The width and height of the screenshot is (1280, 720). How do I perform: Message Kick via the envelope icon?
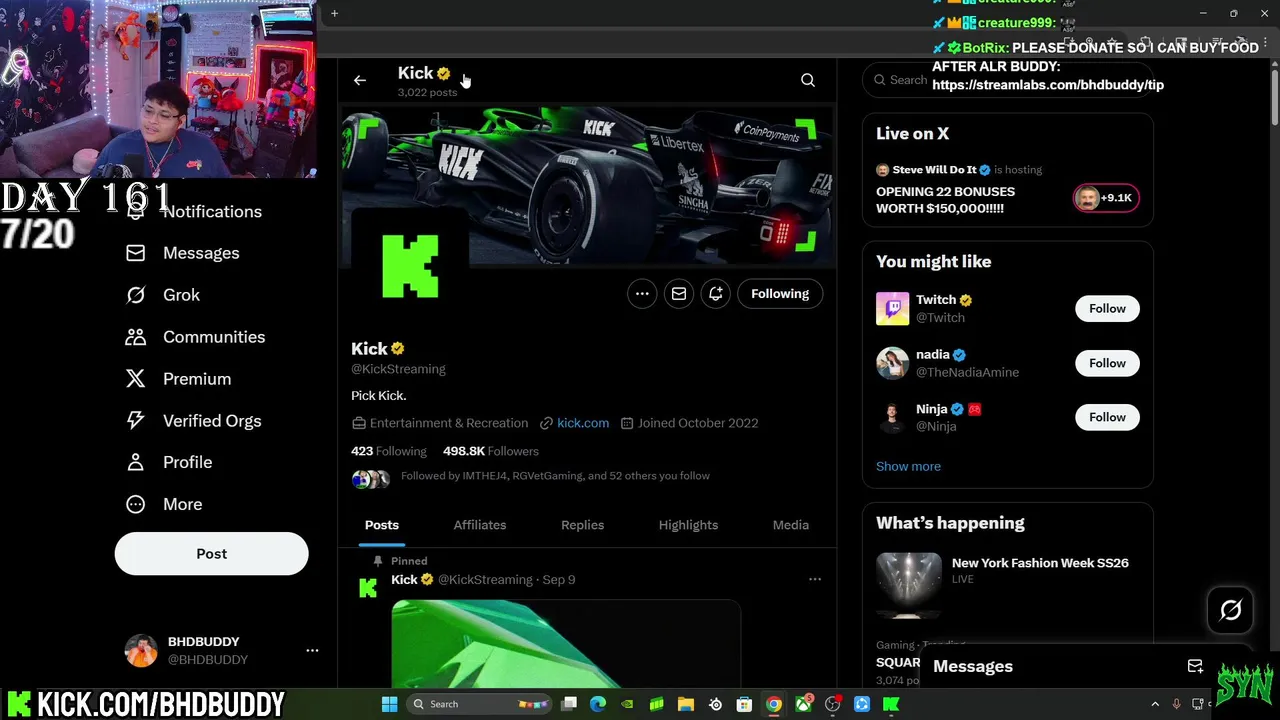tap(679, 294)
